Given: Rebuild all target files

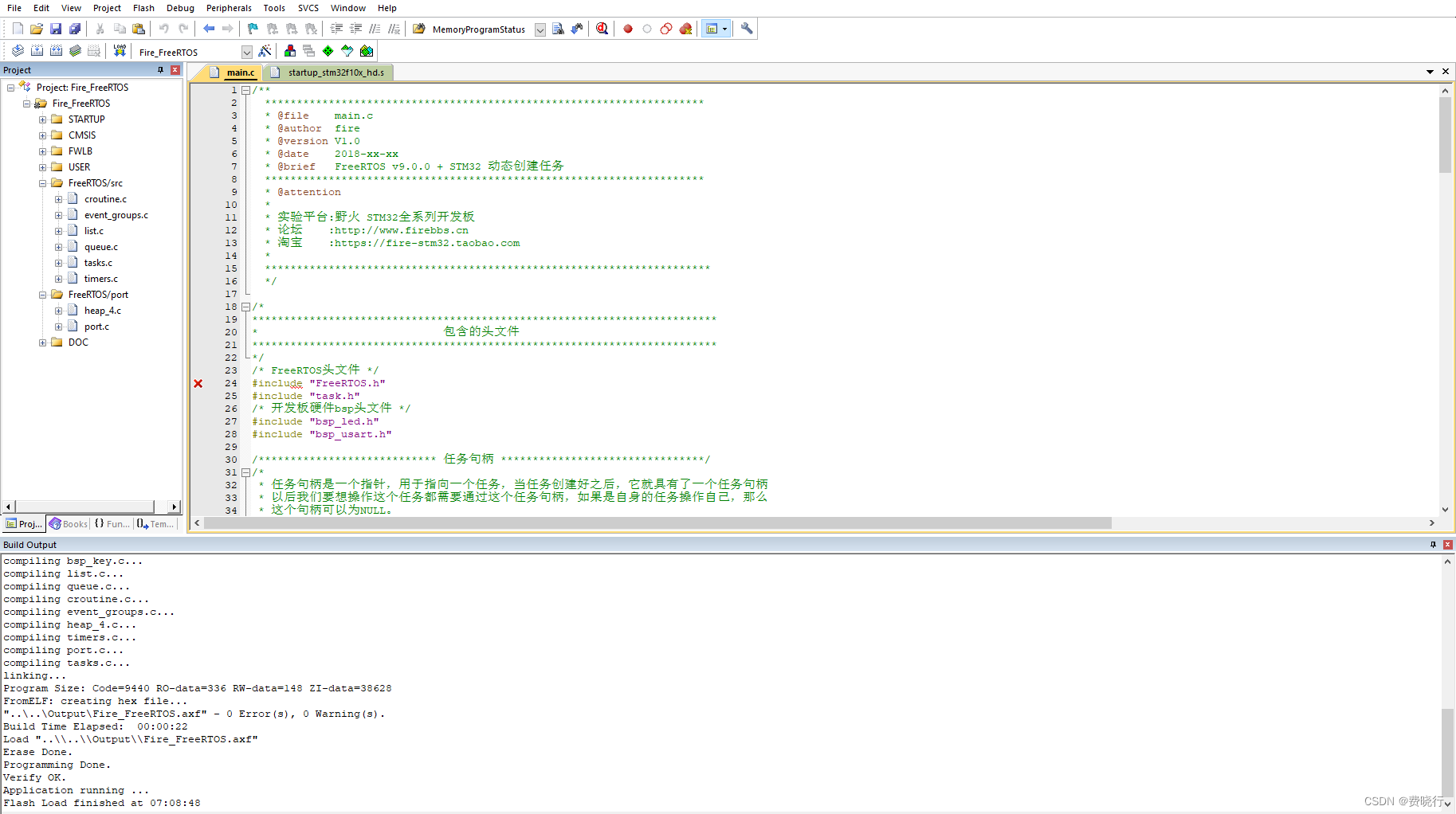Looking at the screenshot, I should (56, 51).
